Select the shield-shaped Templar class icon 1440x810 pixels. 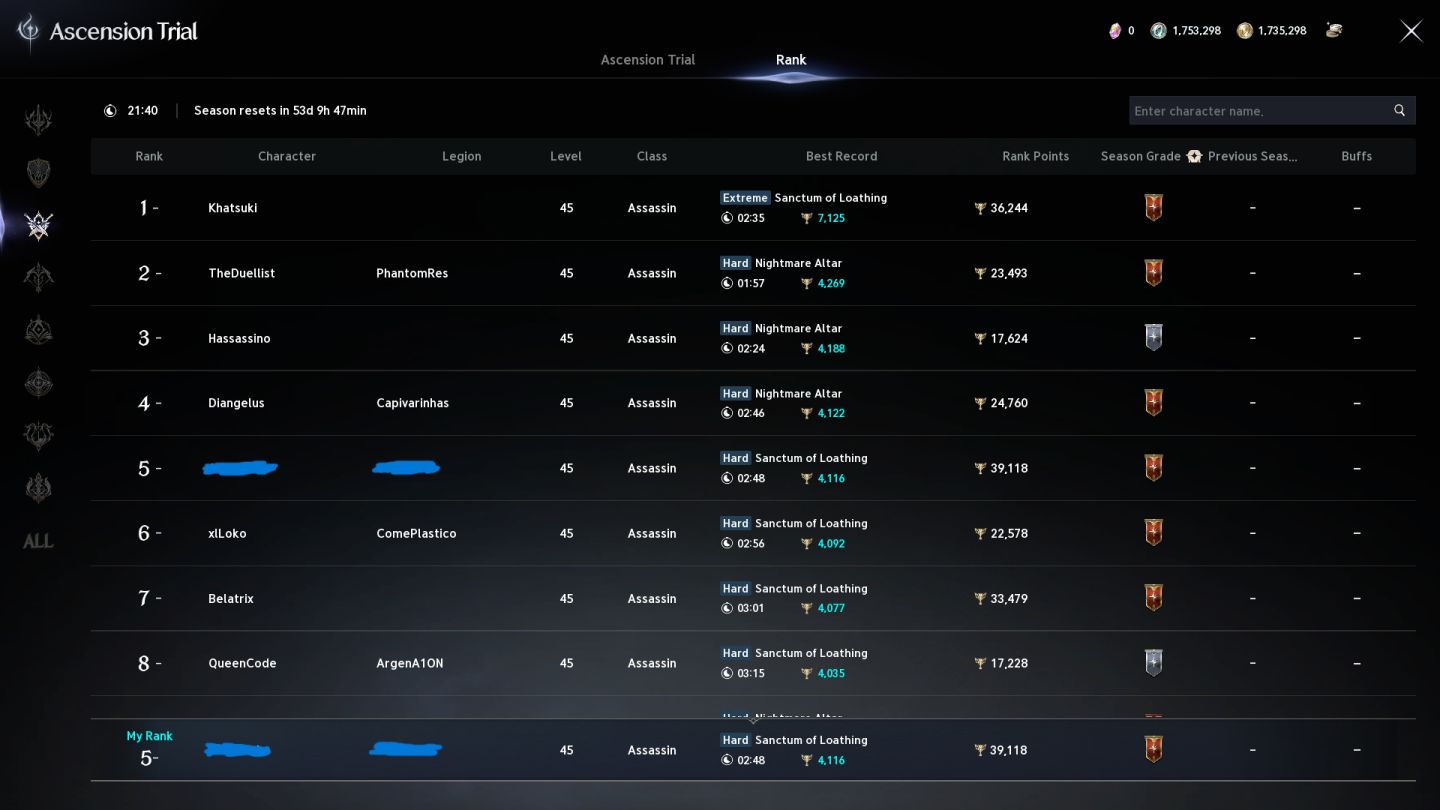[x=39, y=173]
